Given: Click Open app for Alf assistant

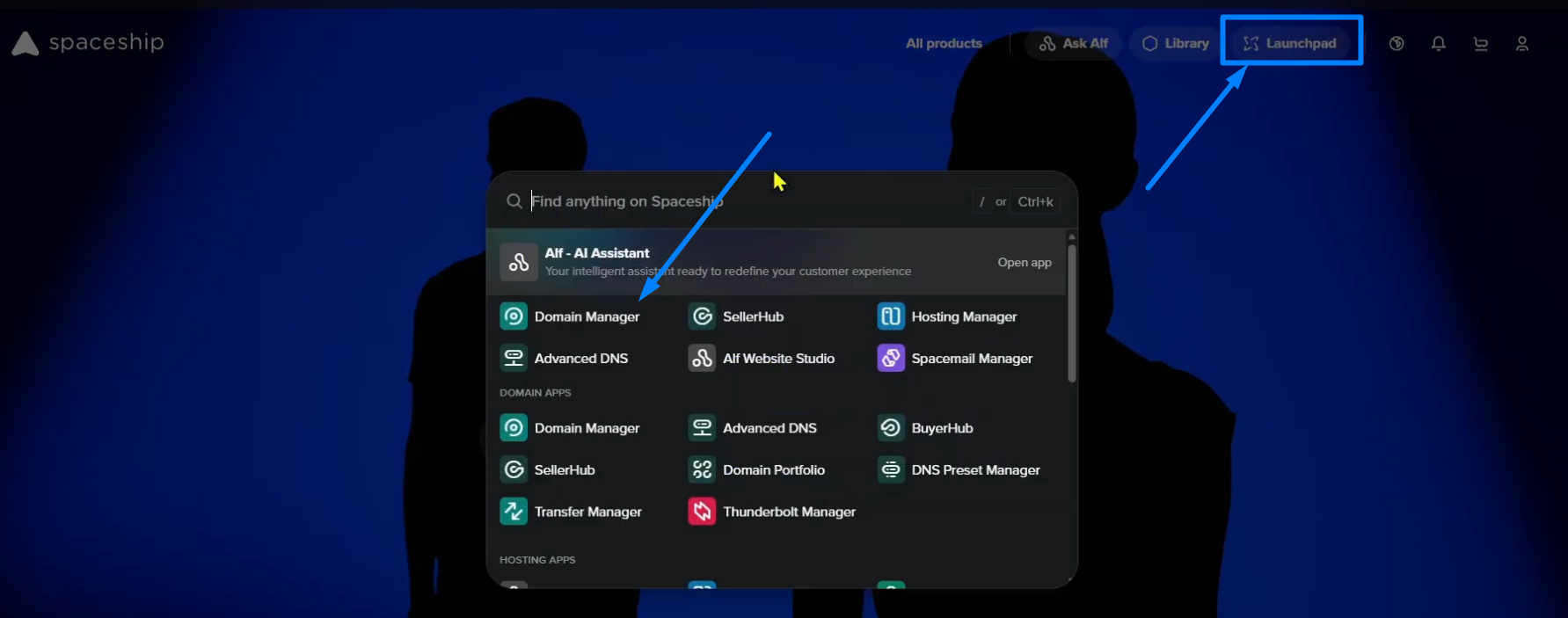Looking at the screenshot, I should coord(1025,262).
